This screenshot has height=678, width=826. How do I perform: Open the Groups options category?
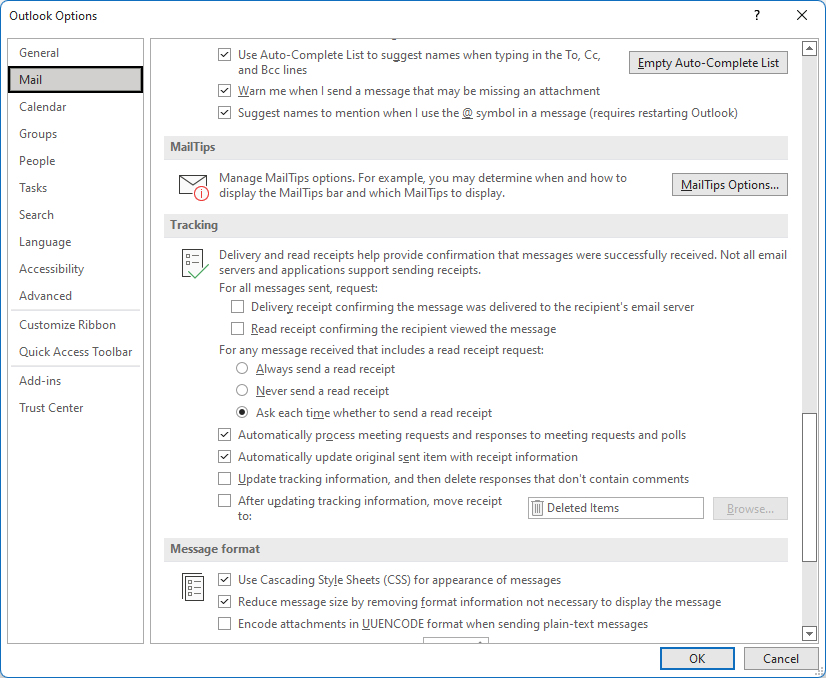pos(75,134)
